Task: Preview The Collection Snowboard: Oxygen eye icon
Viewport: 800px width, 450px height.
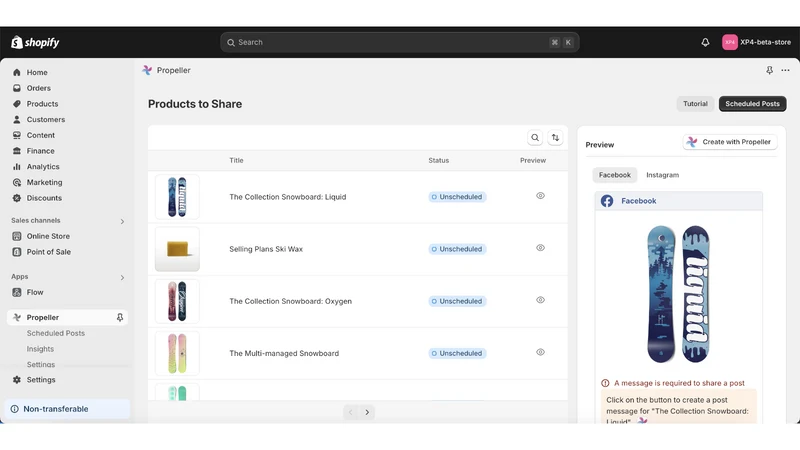Action: point(540,300)
